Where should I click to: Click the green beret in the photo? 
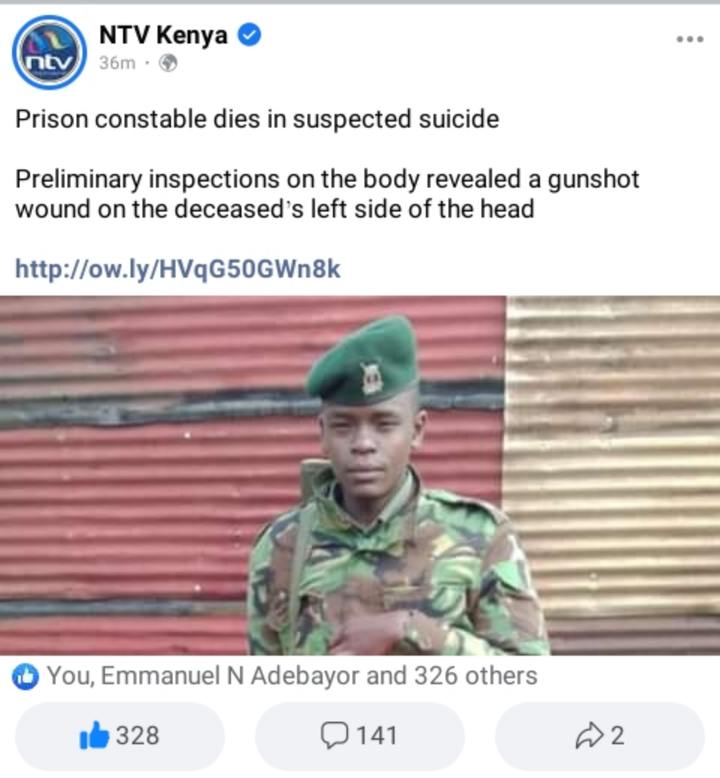362,361
